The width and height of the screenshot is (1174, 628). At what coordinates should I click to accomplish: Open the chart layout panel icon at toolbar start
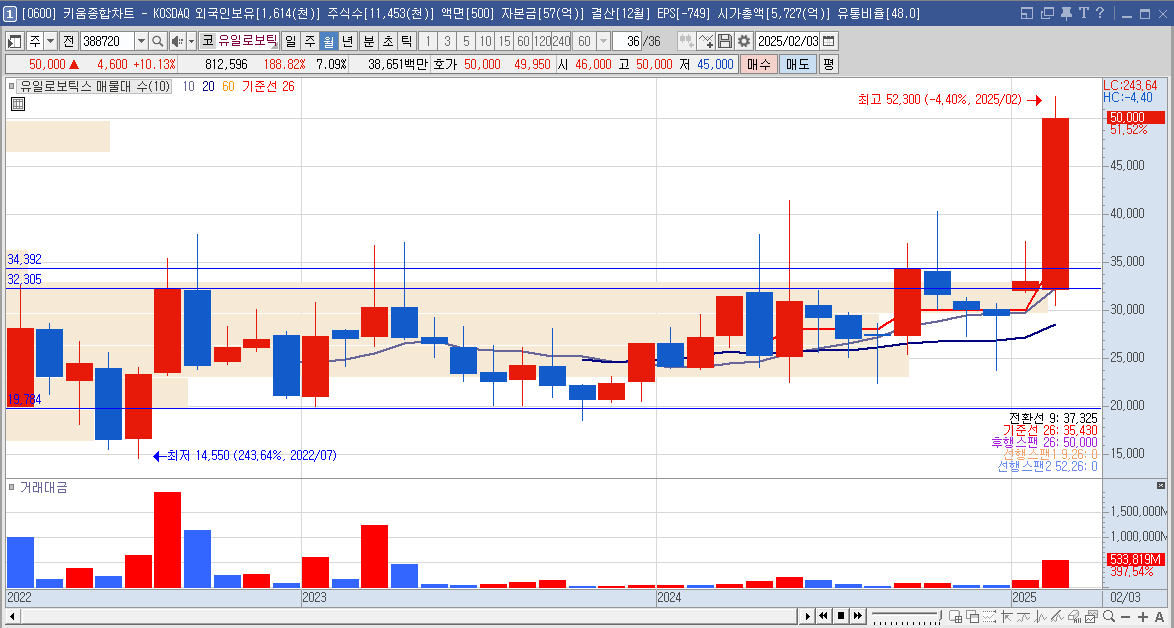click(x=15, y=41)
